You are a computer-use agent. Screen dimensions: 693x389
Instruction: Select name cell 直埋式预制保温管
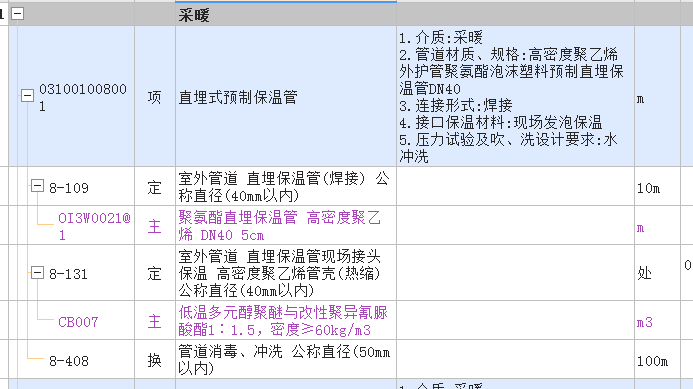(x=286, y=96)
